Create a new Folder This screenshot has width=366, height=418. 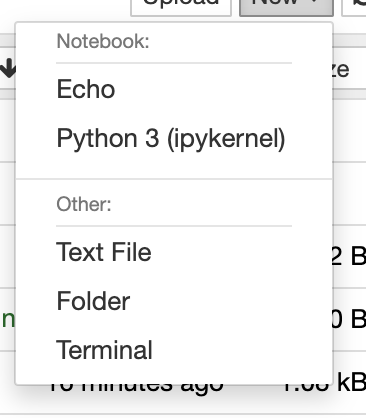[173, 301]
